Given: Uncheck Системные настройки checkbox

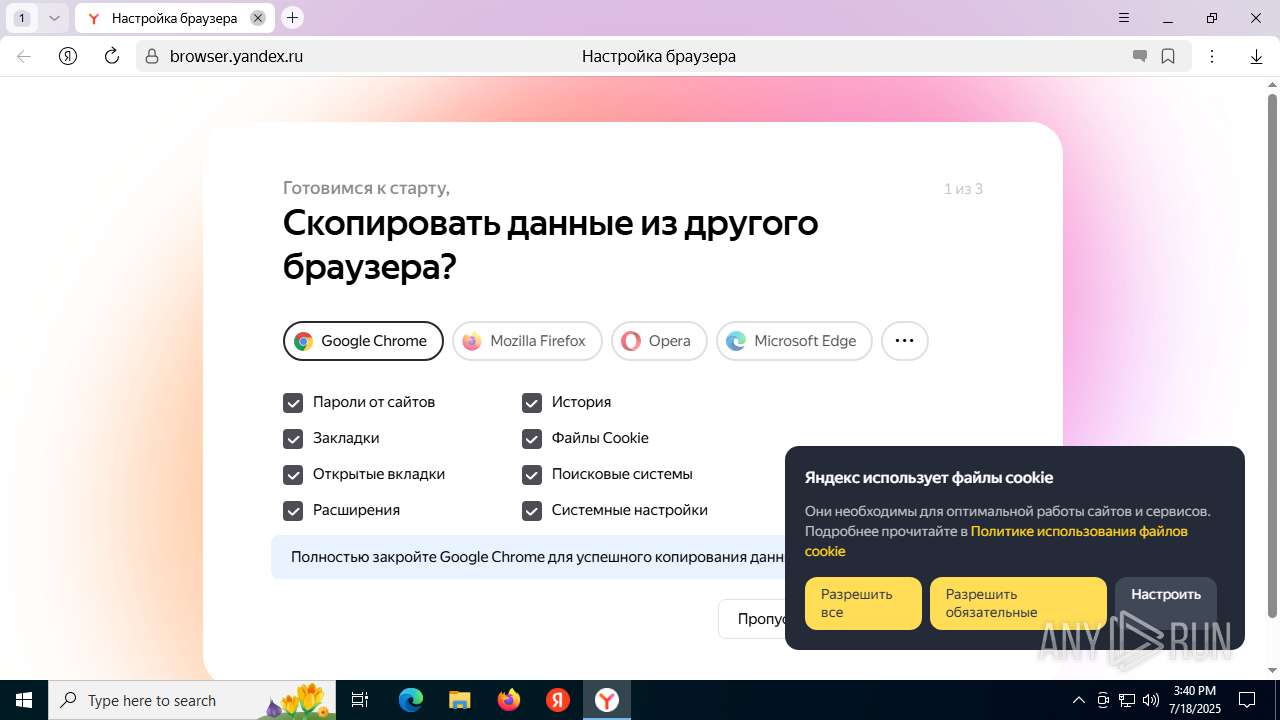Looking at the screenshot, I should pyautogui.click(x=532, y=510).
